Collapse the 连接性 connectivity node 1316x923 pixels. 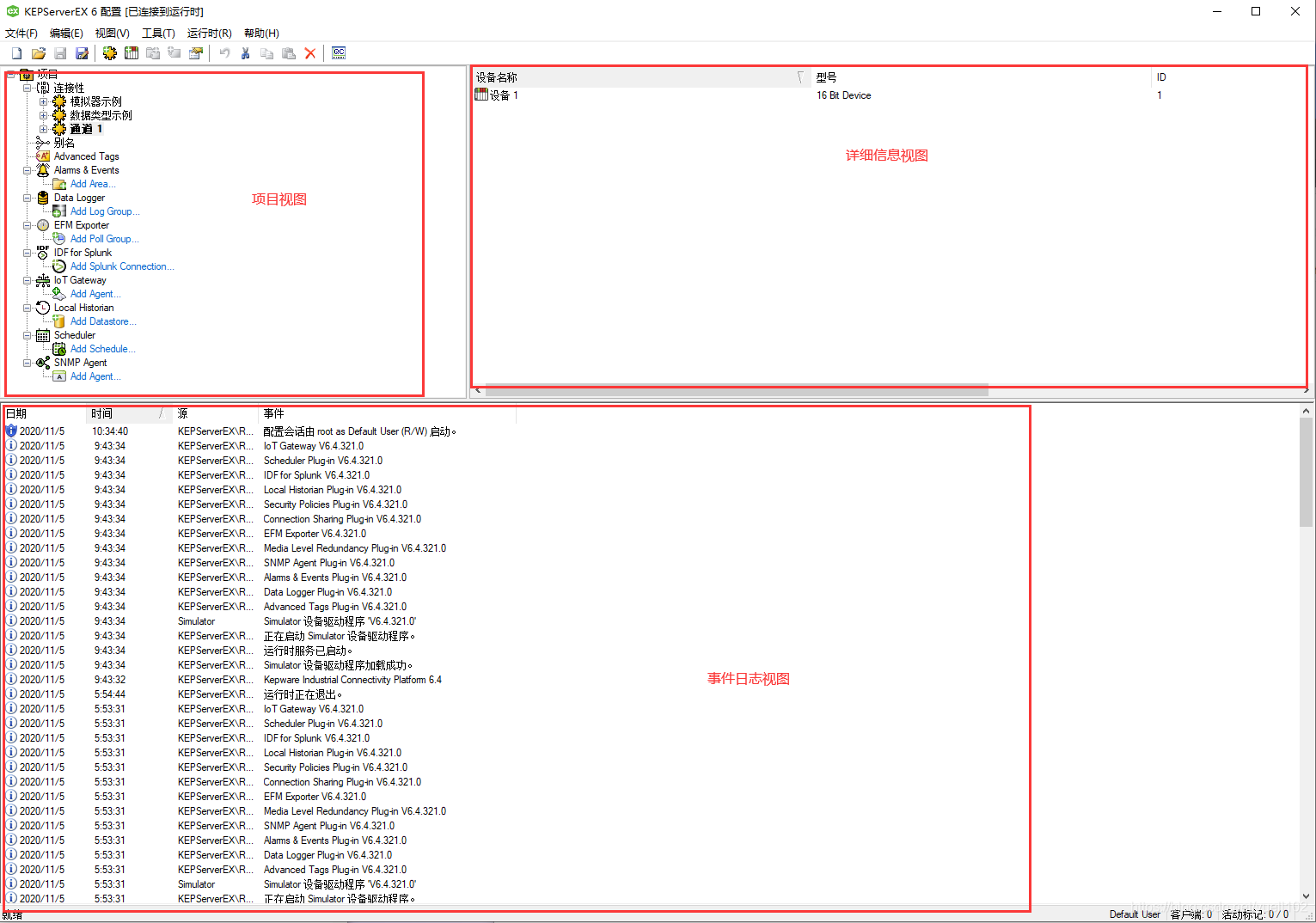[27, 88]
